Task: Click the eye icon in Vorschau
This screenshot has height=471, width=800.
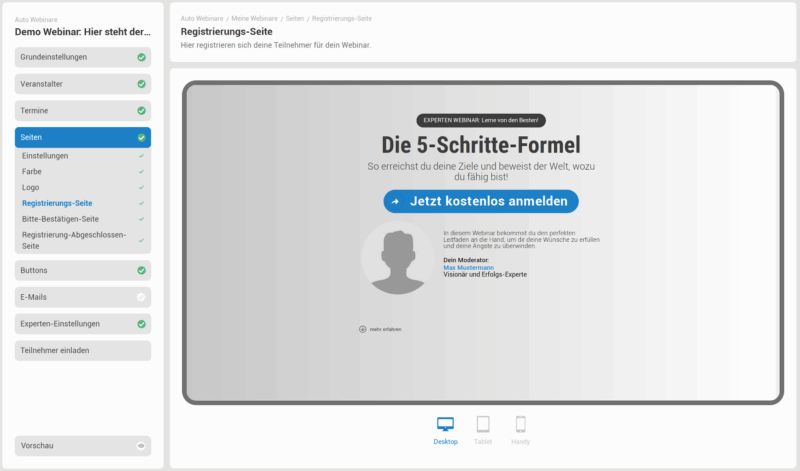Action: tap(141, 445)
